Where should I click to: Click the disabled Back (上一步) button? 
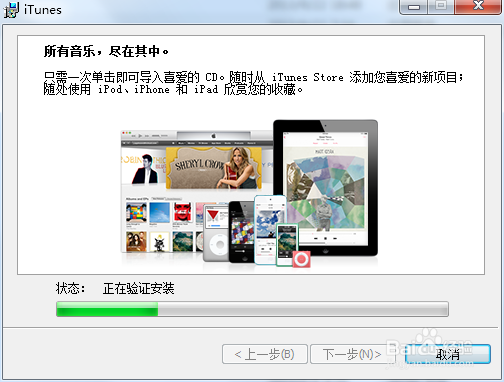point(265,354)
